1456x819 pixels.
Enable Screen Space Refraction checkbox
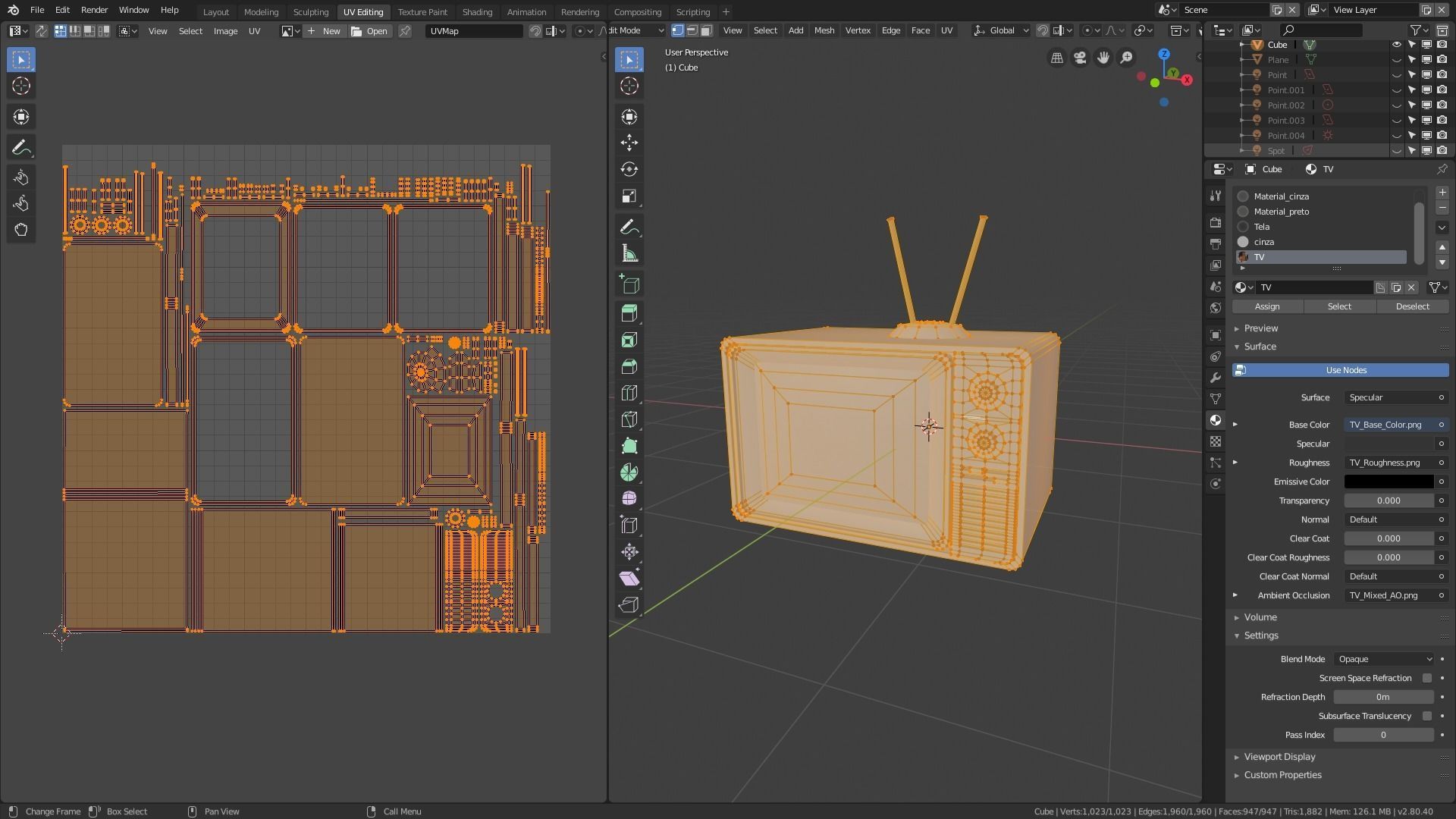[1427, 678]
